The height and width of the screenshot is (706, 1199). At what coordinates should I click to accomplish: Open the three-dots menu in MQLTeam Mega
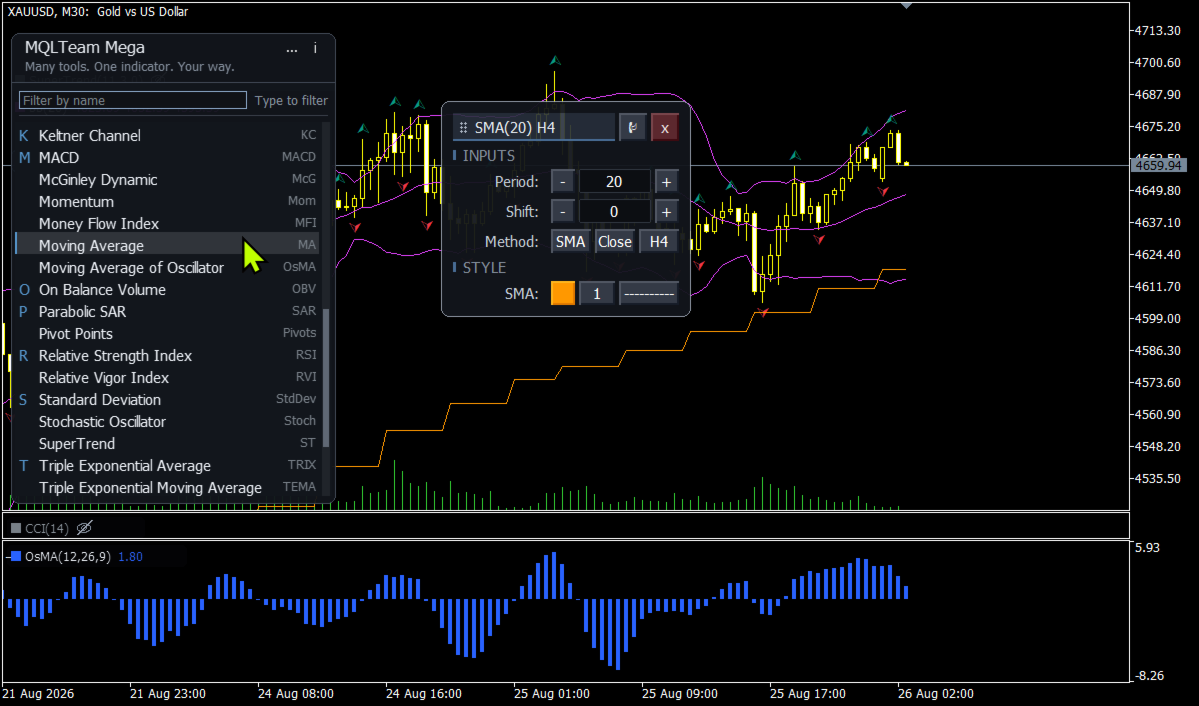[291, 49]
